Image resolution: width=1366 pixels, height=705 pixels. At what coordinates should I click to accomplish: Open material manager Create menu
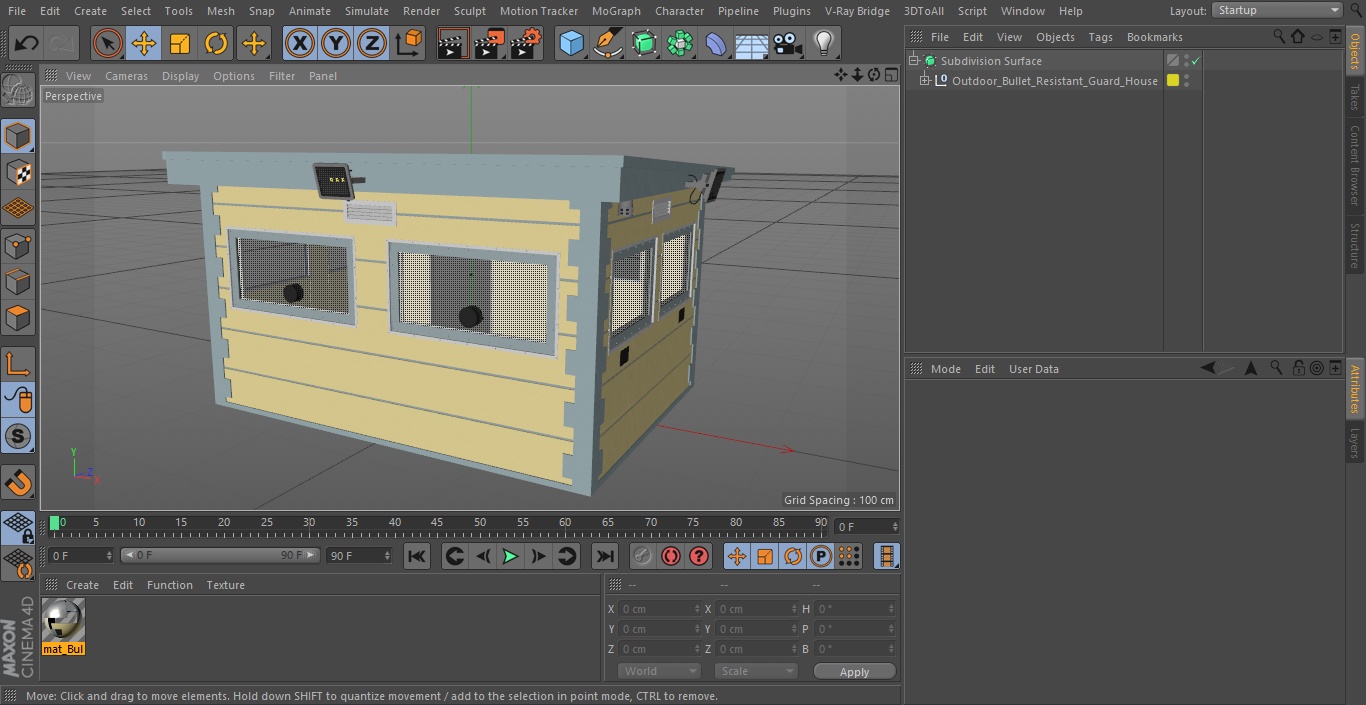pos(82,585)
